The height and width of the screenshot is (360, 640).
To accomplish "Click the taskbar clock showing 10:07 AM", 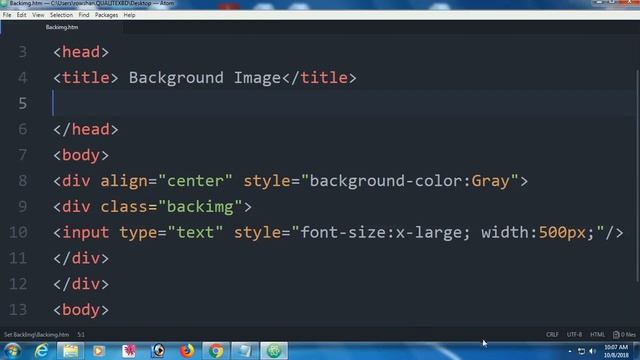I will coord(616,351).
